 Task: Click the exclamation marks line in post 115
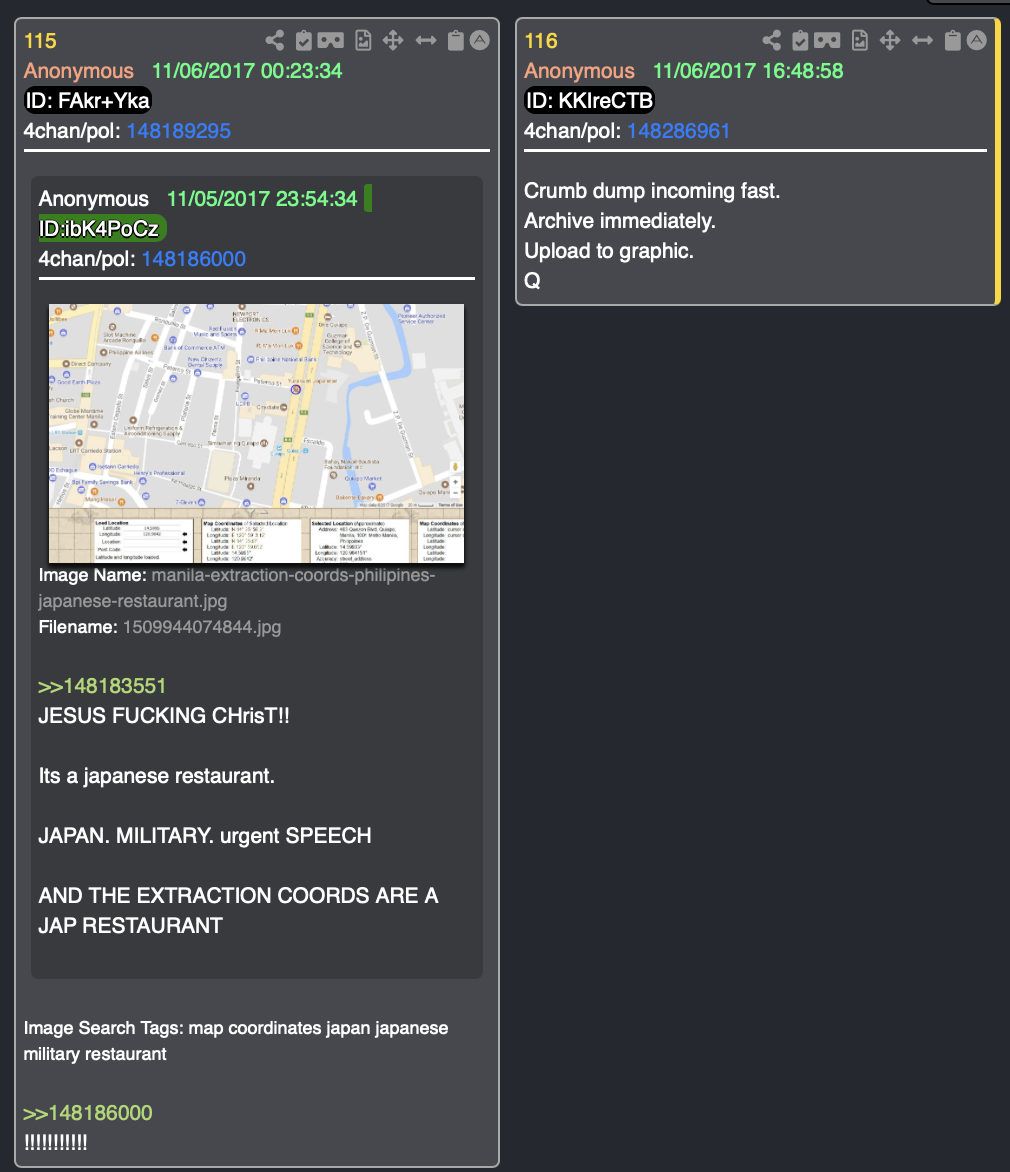pyautogui.click(x=55, y=1143)
